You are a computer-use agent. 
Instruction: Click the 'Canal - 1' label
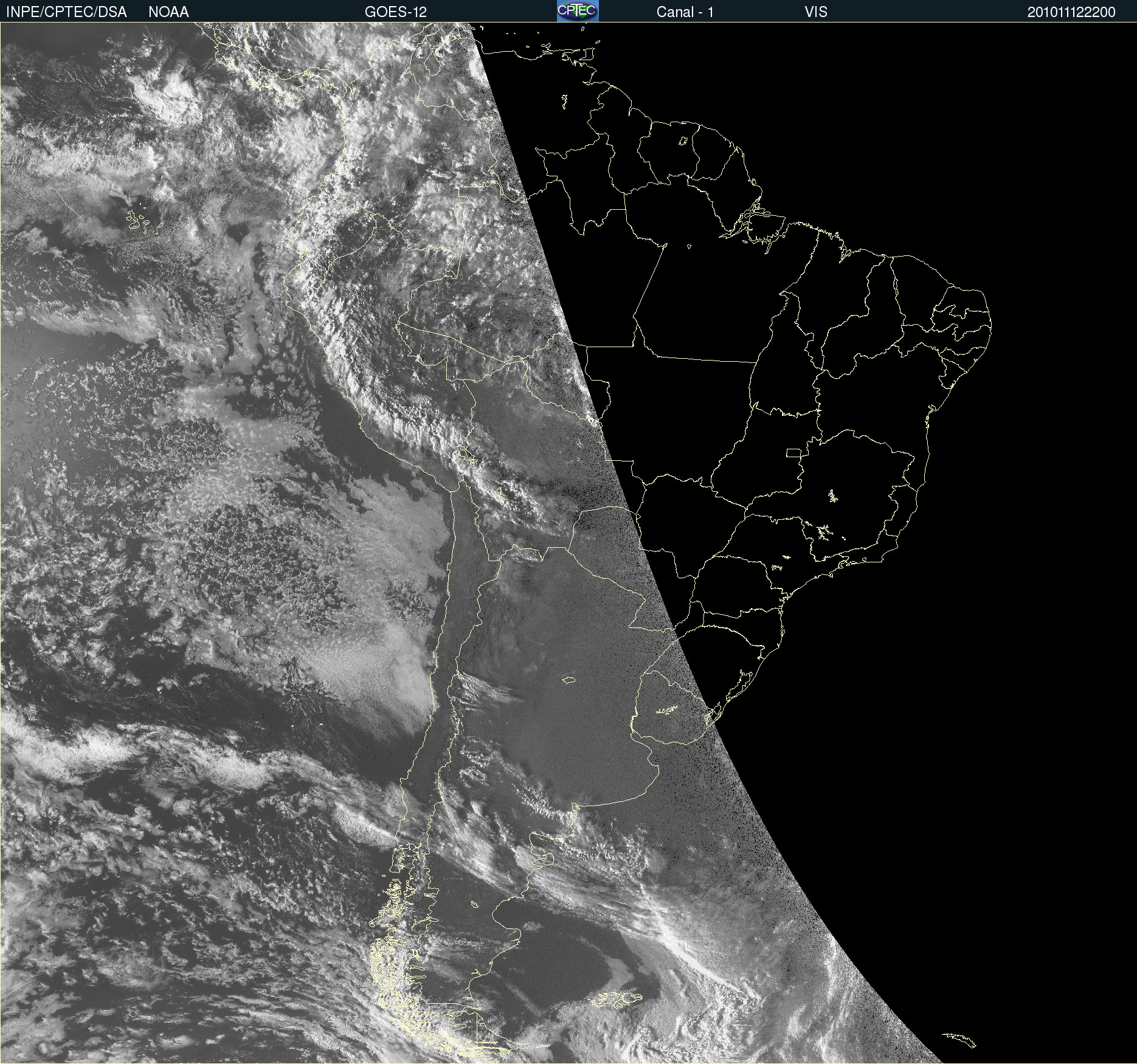pos(685,12)
